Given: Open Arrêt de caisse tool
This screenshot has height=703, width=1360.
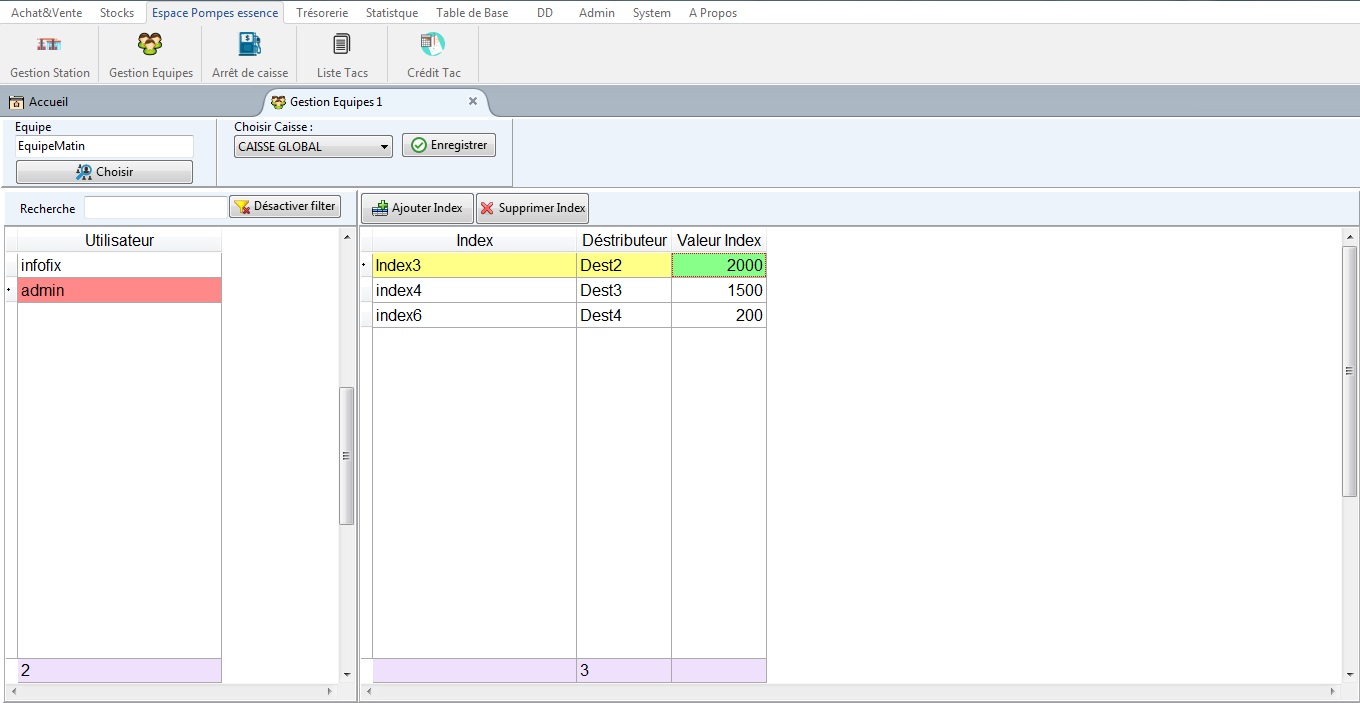Looking at the screenshot, I should point(249,55).
